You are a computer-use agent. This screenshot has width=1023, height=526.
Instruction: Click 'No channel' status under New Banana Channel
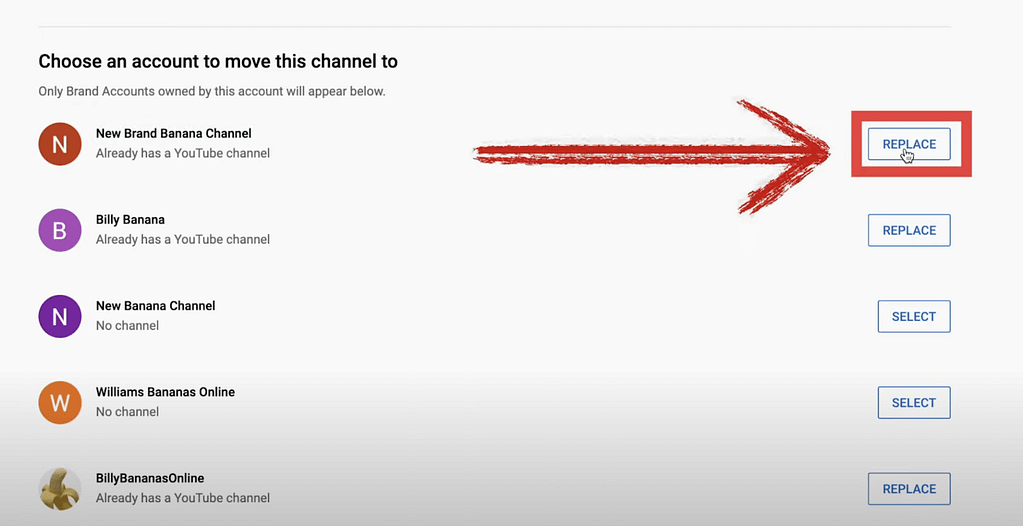pos(127,326)
